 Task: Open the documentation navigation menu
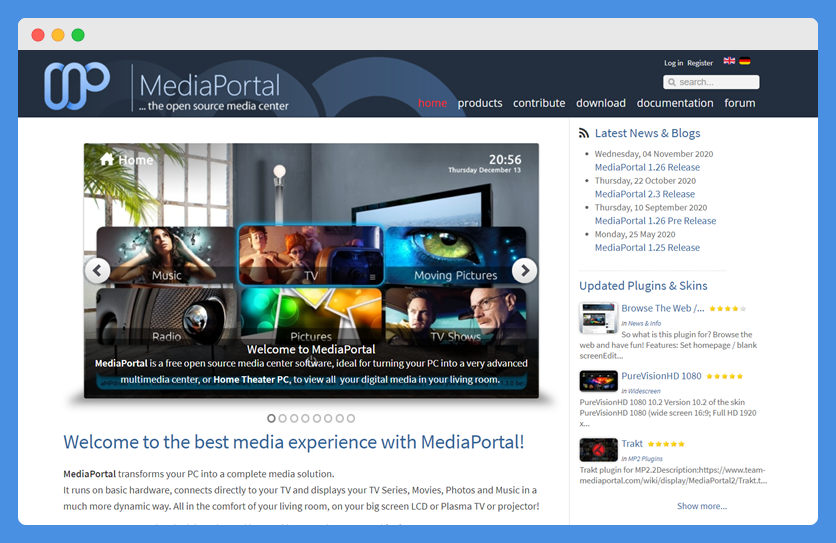(675, 103)
